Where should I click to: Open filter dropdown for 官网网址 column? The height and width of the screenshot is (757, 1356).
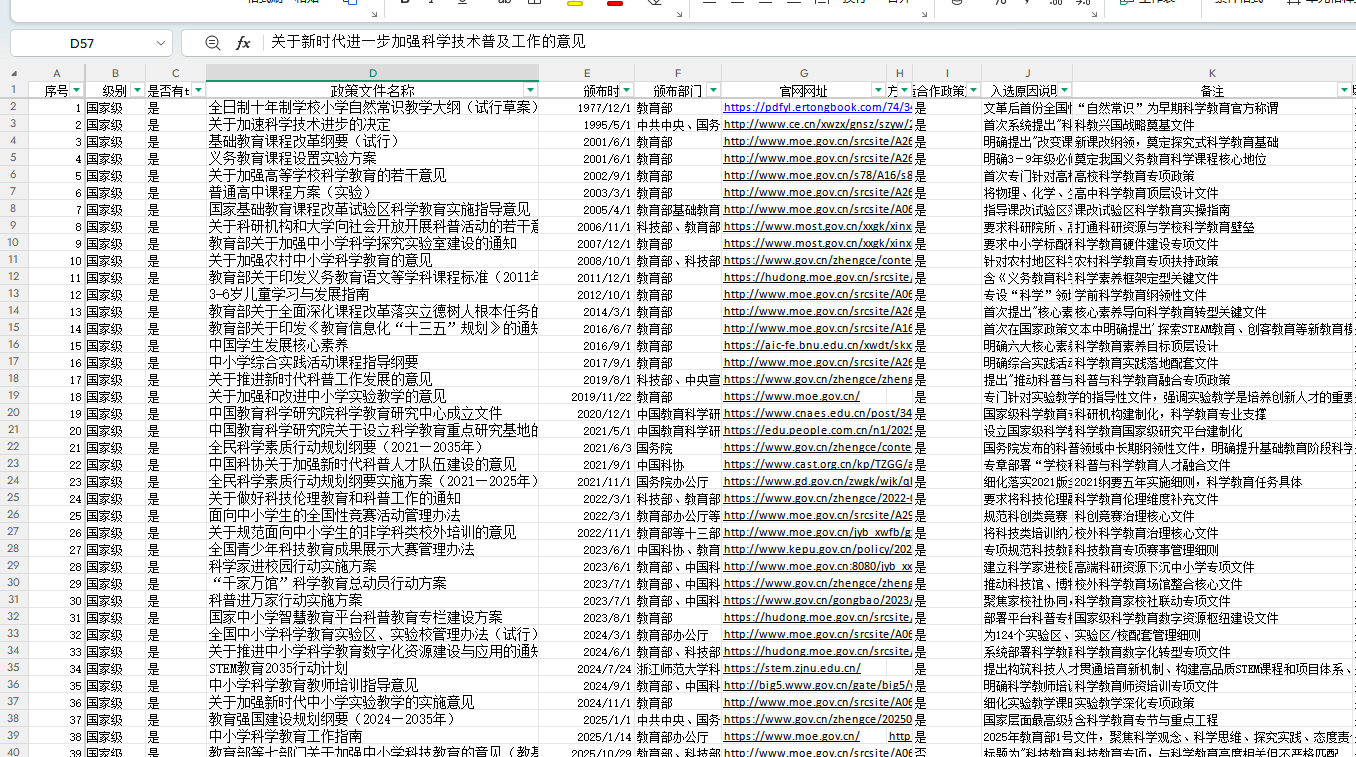(x=878, y=90)
